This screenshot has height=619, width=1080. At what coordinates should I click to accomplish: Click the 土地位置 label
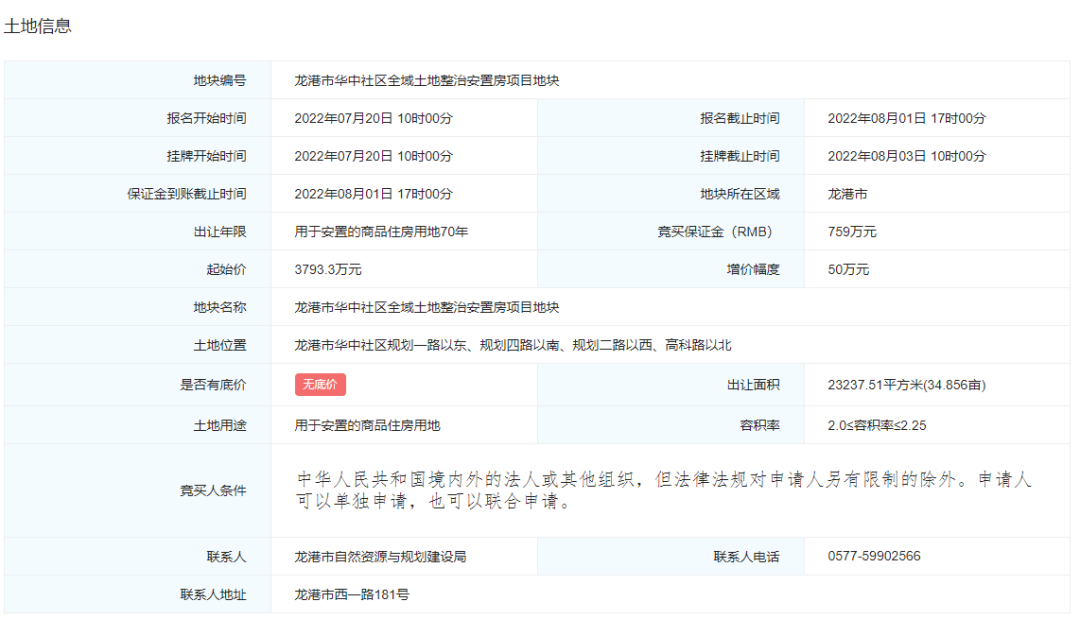(x=220, y=346)
